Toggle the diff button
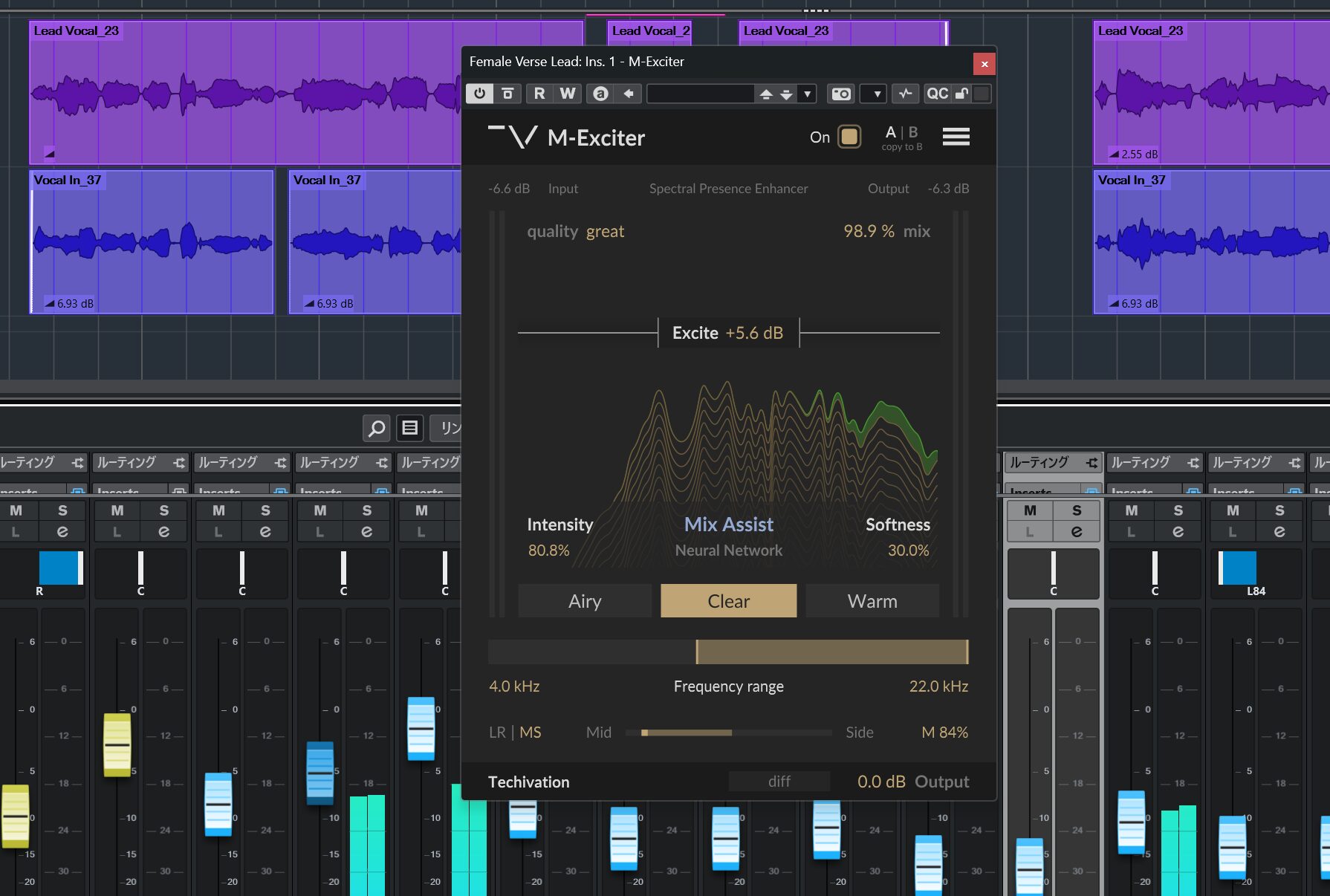 coord(779,782)
